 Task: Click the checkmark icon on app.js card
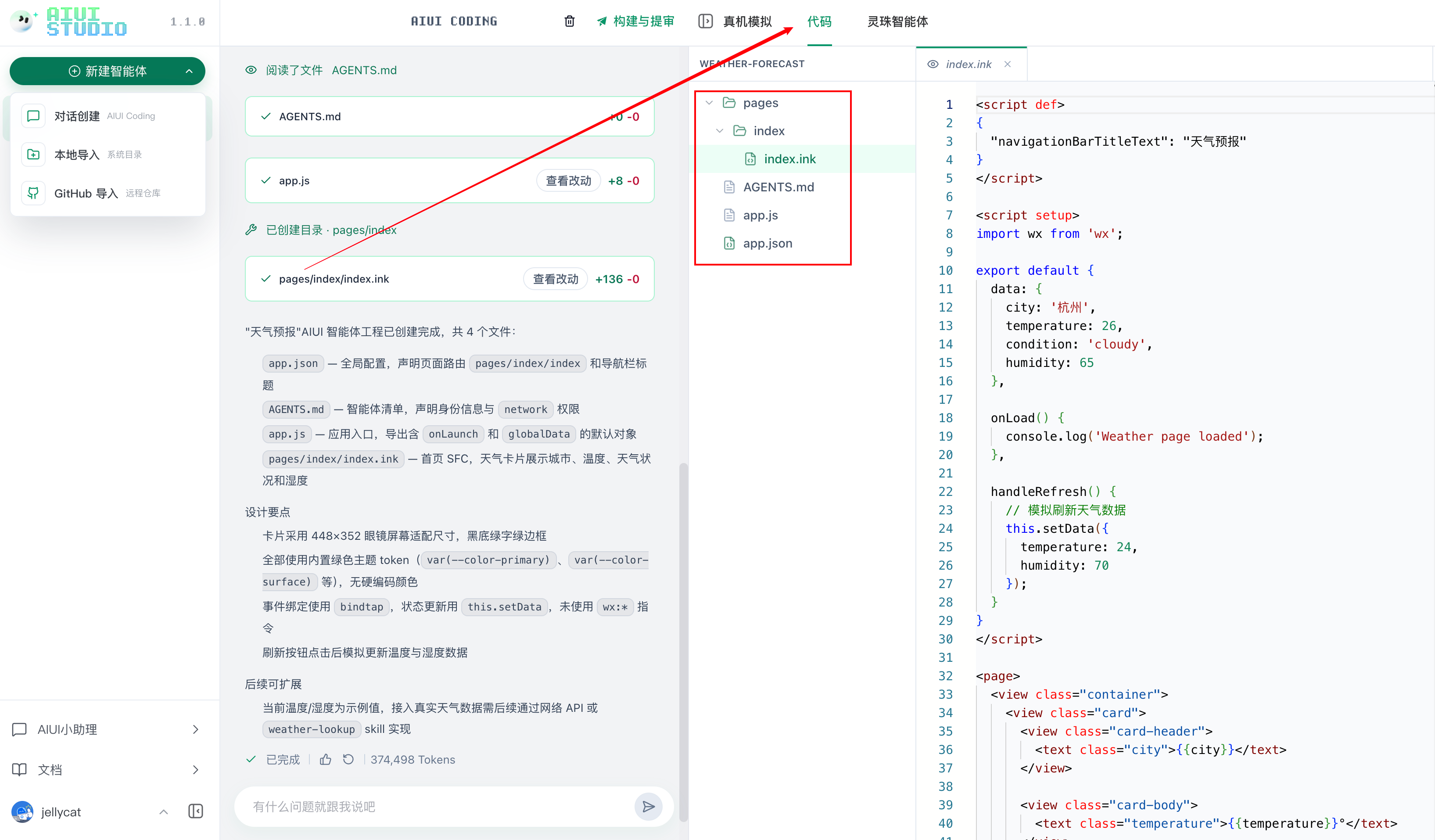coord(266,180)
